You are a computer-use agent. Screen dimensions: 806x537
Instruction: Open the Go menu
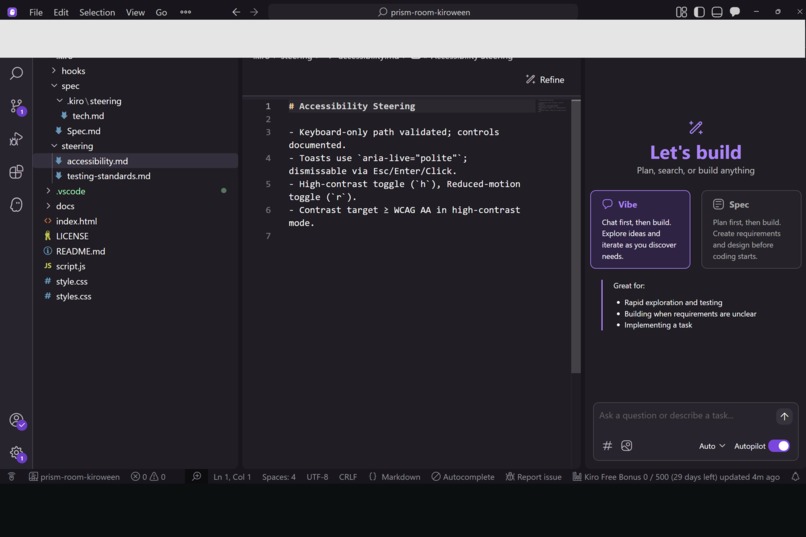(x=161, y=12)
